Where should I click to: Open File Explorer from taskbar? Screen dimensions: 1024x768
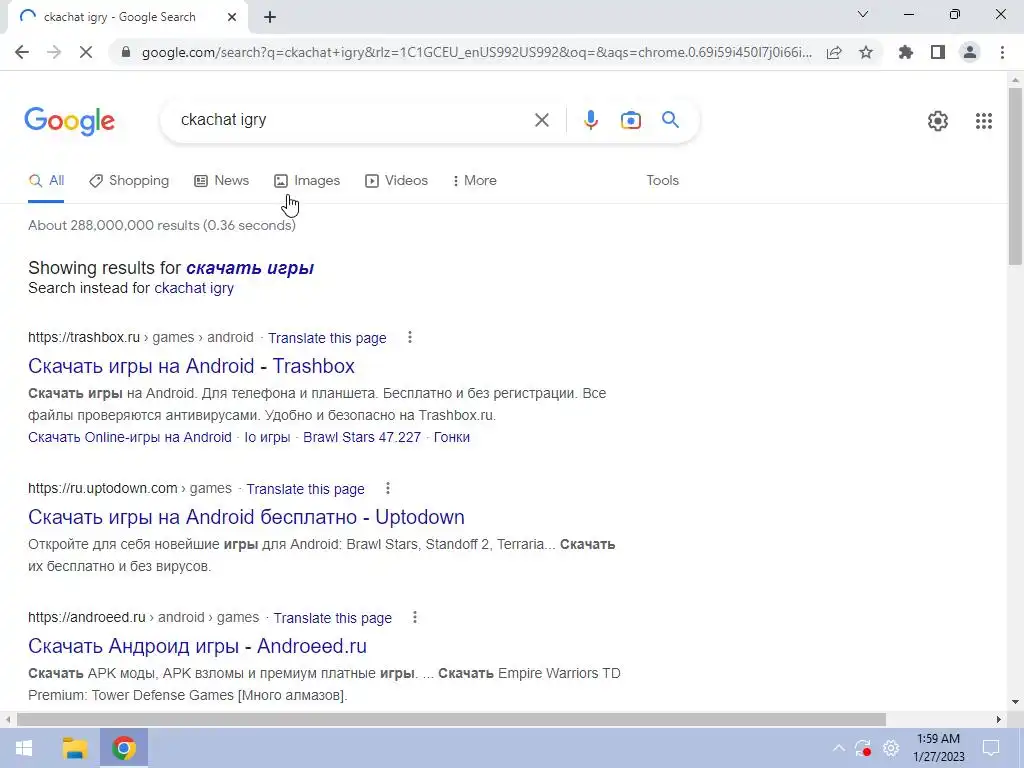pos(74,748)
